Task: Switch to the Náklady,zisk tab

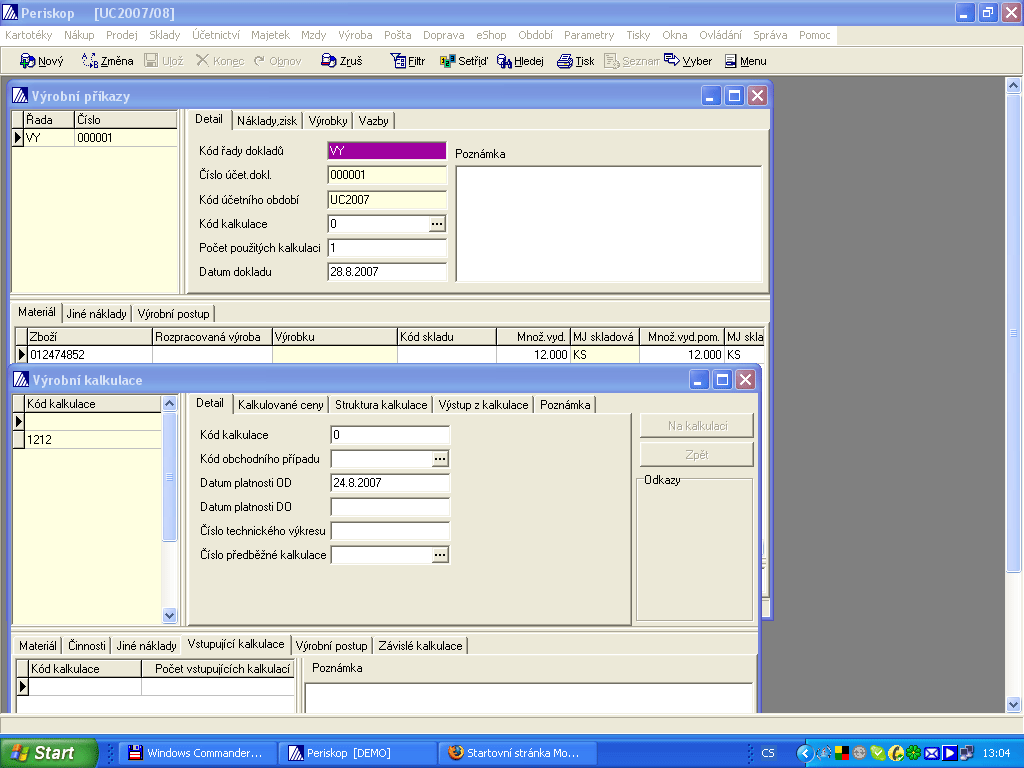Action: tap(266, 121)
